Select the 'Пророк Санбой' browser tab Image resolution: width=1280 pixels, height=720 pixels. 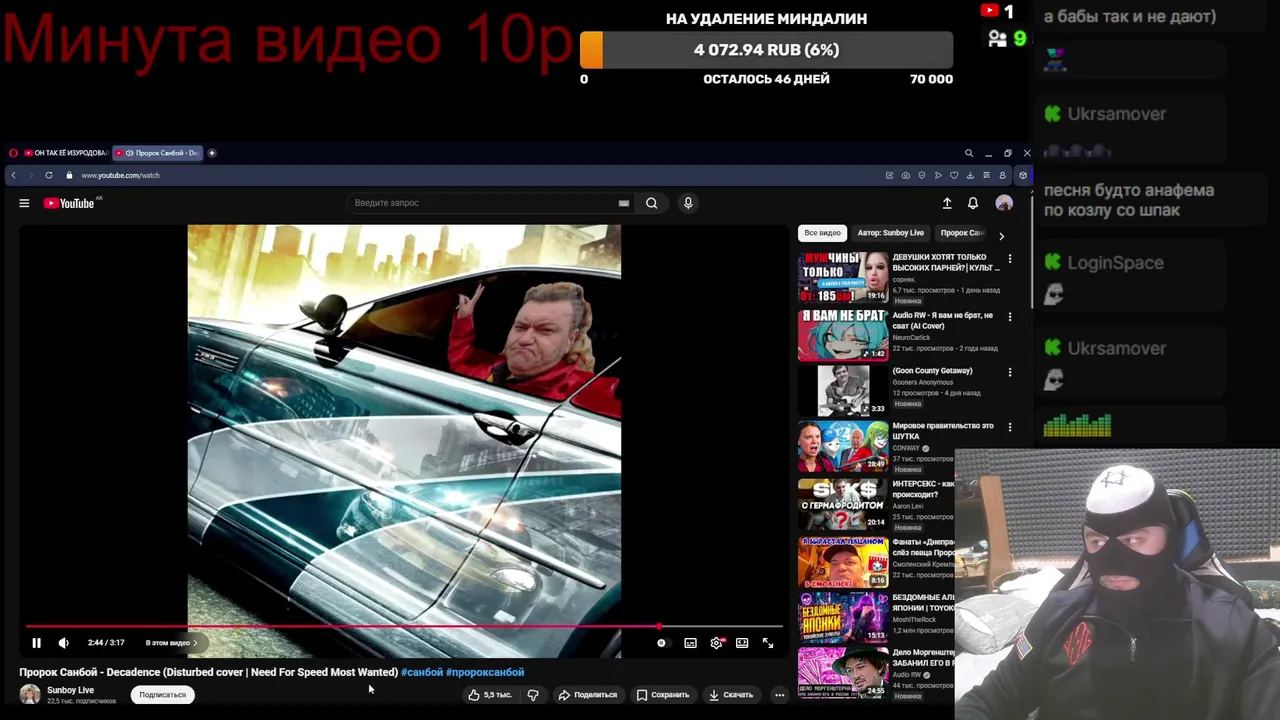tap(158, 153)
